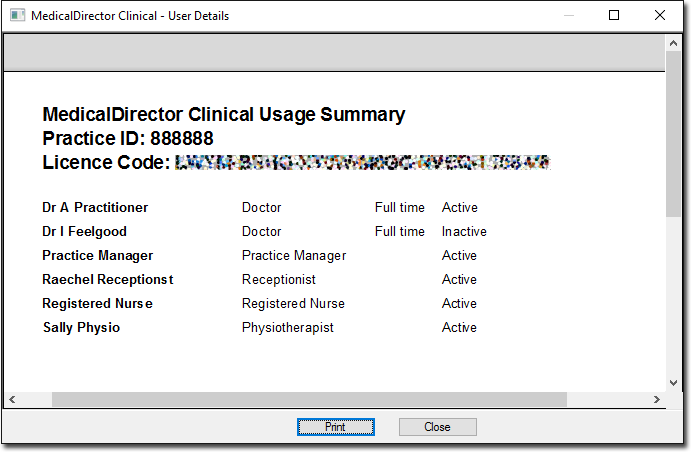Screen dimensions: 691x452
Task: Click the Practice ID 888888 heading
Action: click(x=128, y=138)
